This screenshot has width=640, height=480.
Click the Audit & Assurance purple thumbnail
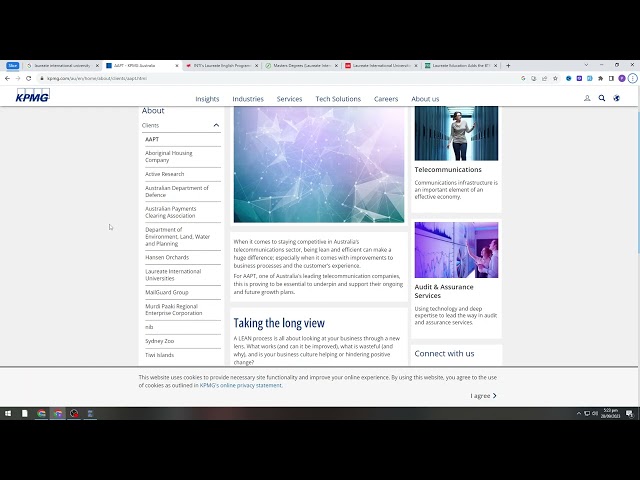(x=456, y=250)
